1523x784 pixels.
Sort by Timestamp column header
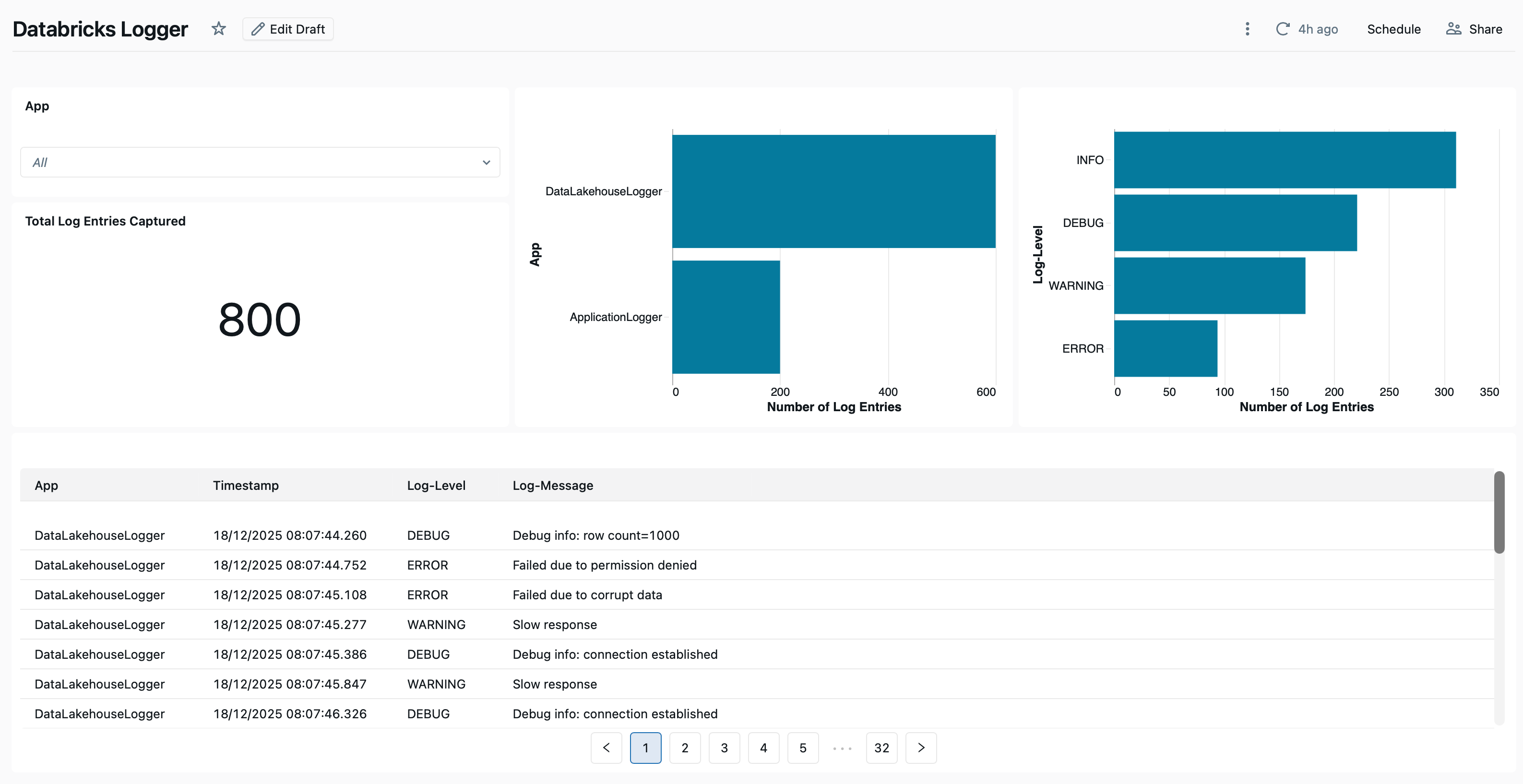click(245, 486)
